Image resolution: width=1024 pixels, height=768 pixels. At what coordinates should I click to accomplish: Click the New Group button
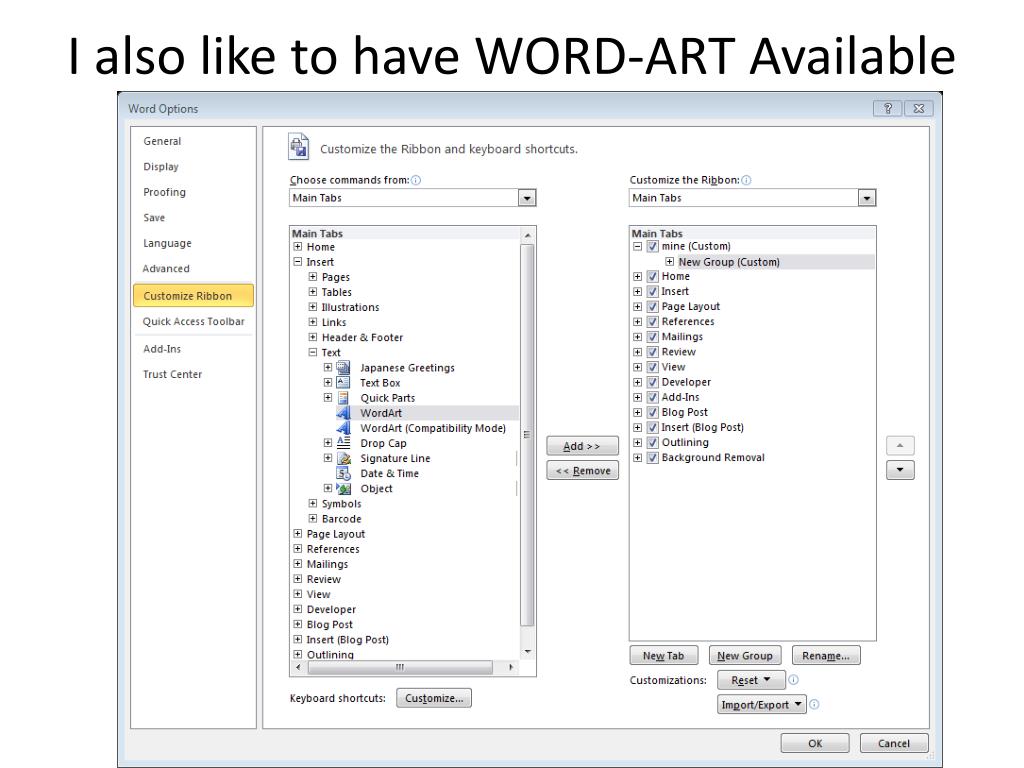744,656
